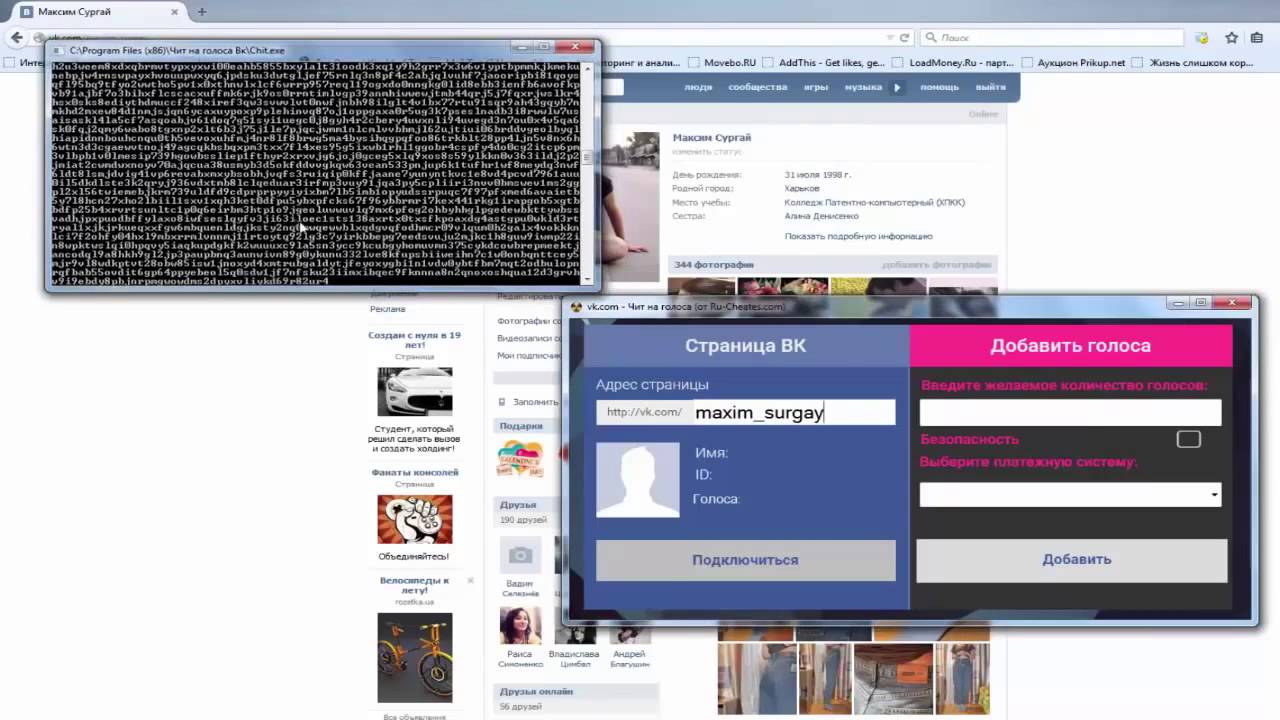Click the console window title bar icon
This screenshot has height=720, width=1280.
[58, 50]
